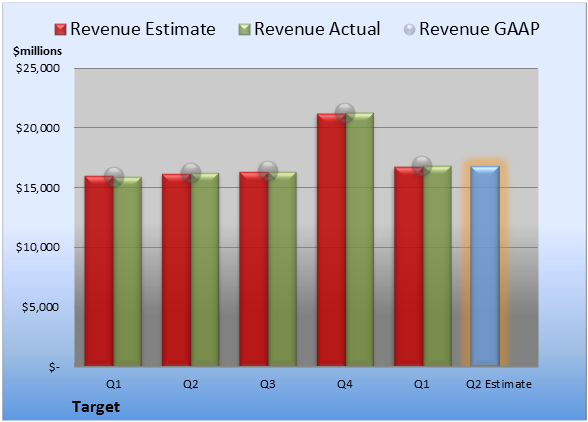The height and width of the screenshot is (422, 588).
Task: Select the 'Revenue Actual' legend label
Action: click(317, 29)
